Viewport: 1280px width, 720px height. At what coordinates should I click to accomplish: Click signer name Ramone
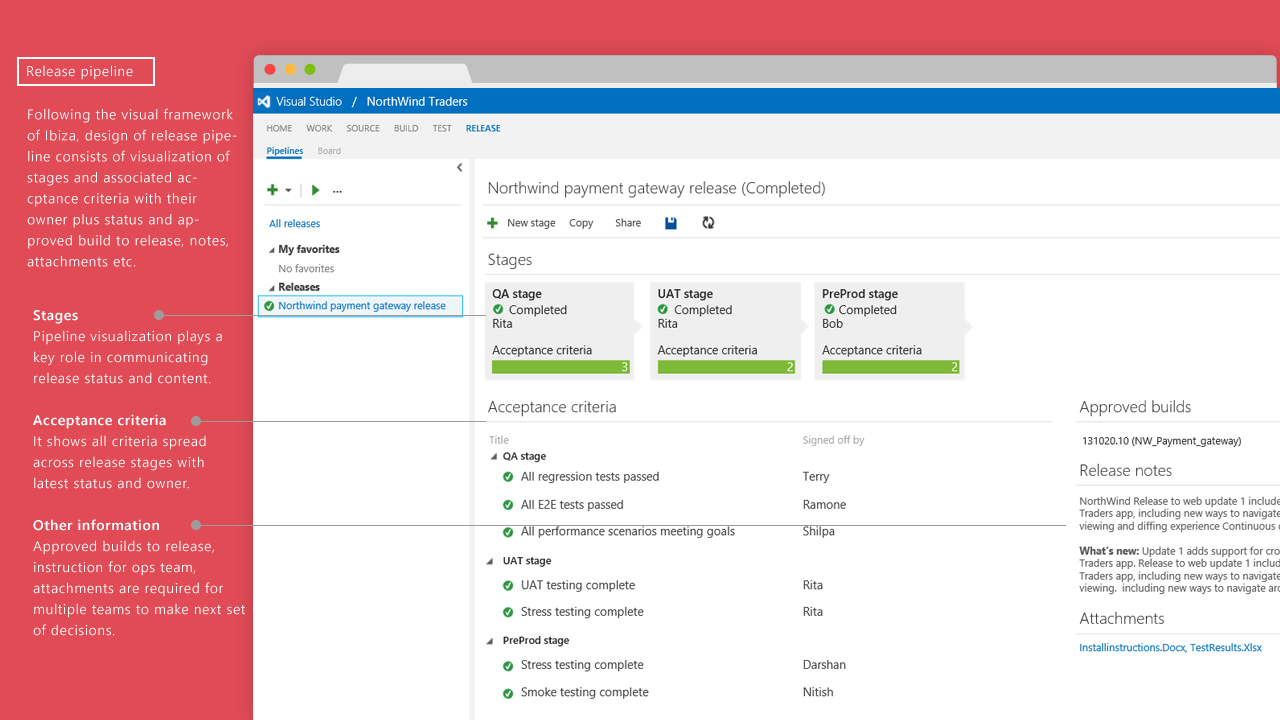824,505
